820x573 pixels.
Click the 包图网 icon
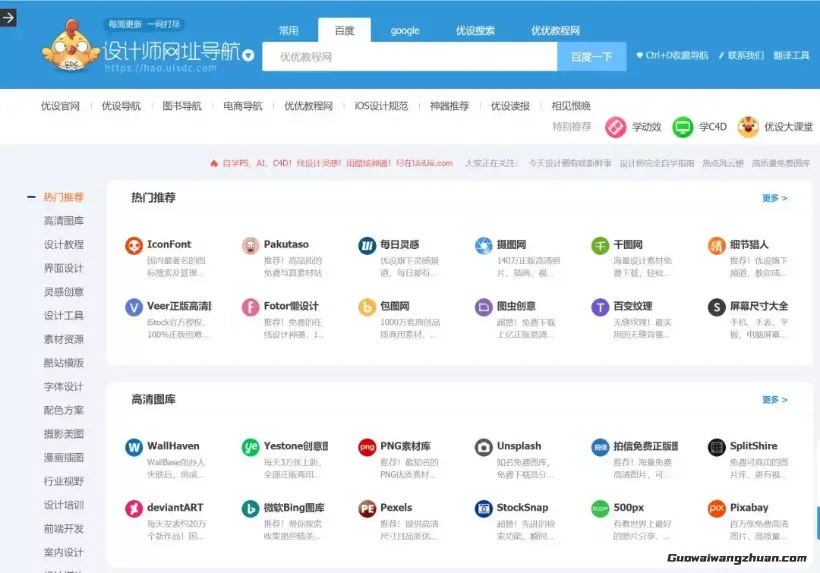pyautogui.click(x=367, y=307)
